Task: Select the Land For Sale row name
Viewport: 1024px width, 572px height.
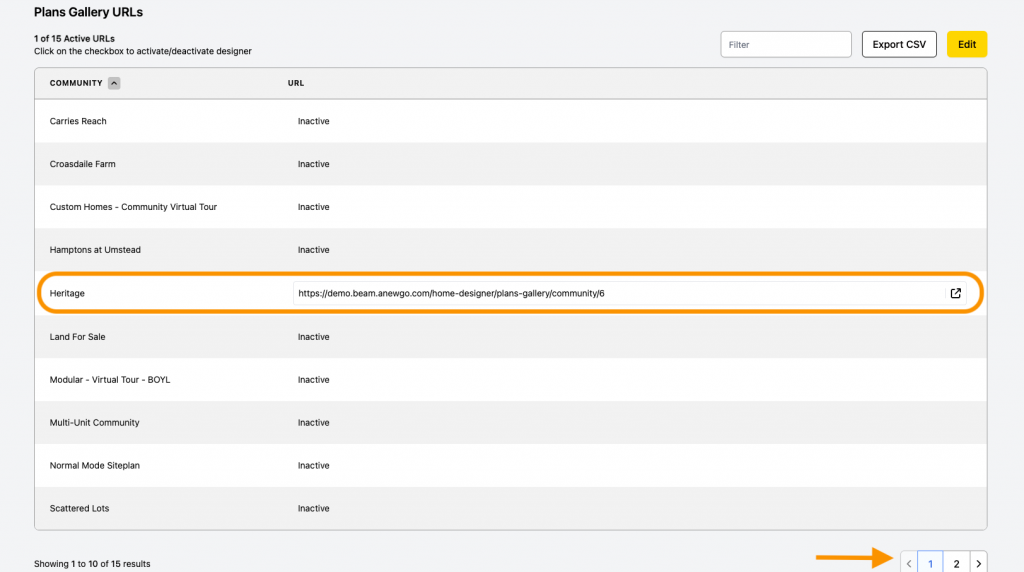Action: pos(77,337)
